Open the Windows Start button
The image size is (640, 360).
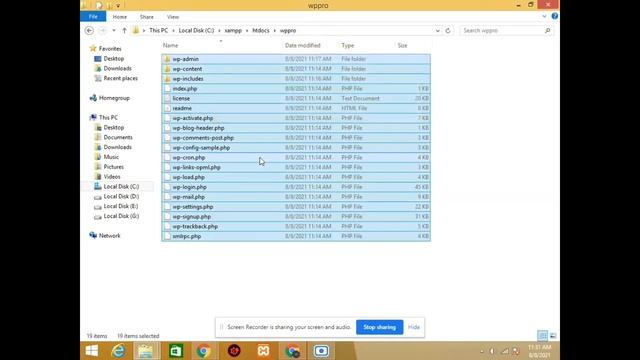(92, 351)
